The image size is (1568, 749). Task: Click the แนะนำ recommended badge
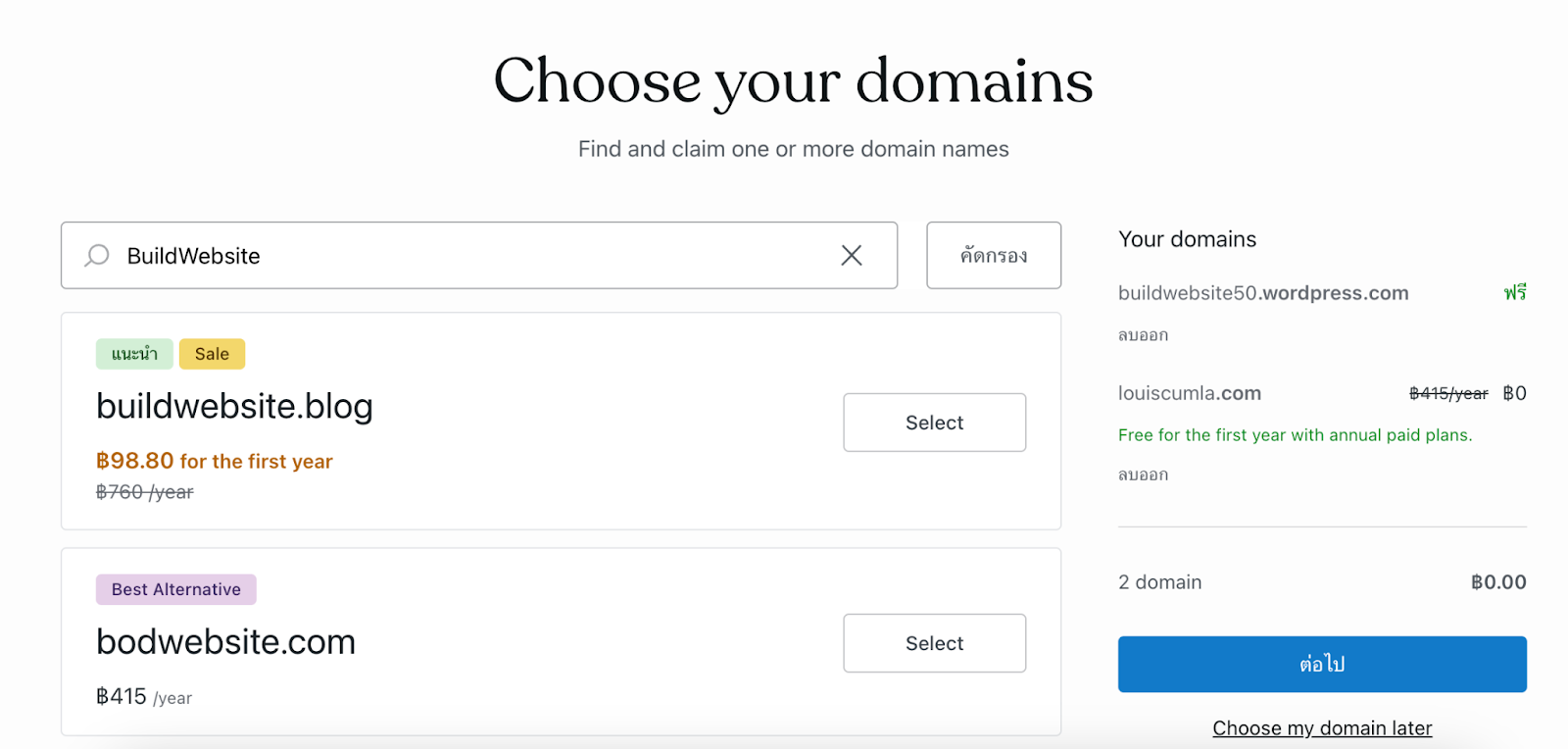coord(134,354)
